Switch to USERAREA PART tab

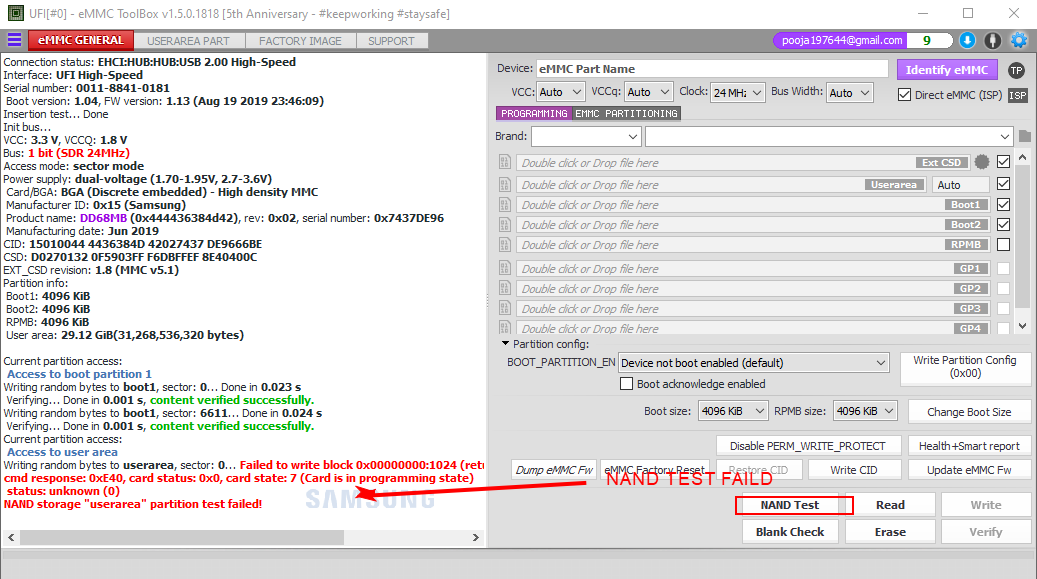(188, 41)
